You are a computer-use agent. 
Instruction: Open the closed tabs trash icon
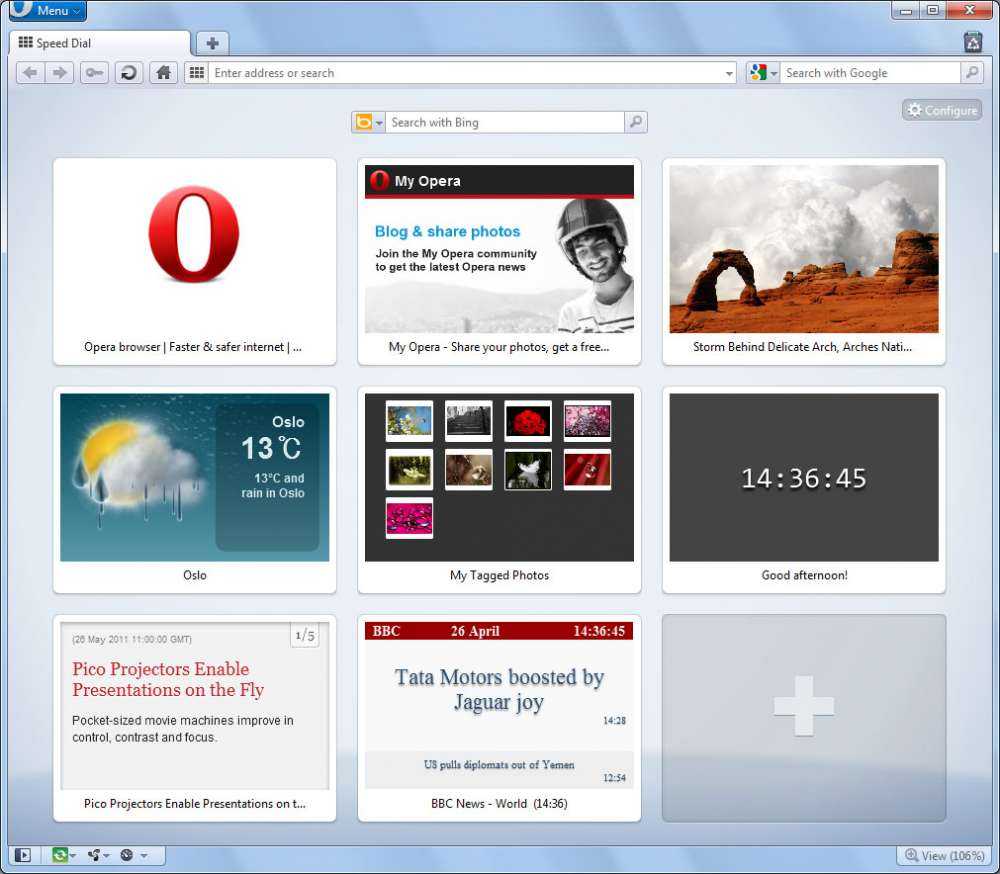[x=972, y=42]
